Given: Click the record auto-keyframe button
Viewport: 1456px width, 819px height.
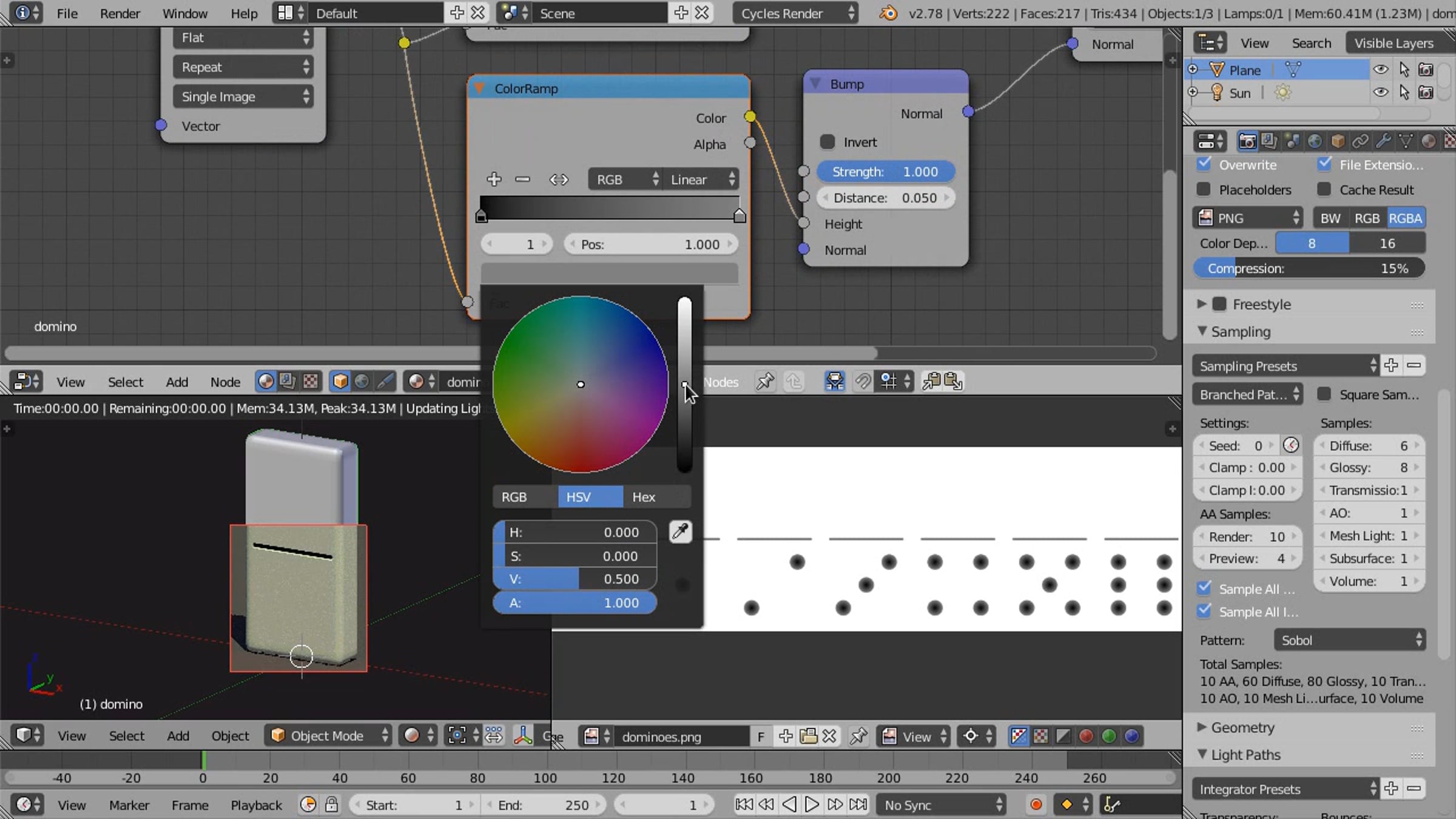Looking at the screenshot, I should (x=1036, y=805).
